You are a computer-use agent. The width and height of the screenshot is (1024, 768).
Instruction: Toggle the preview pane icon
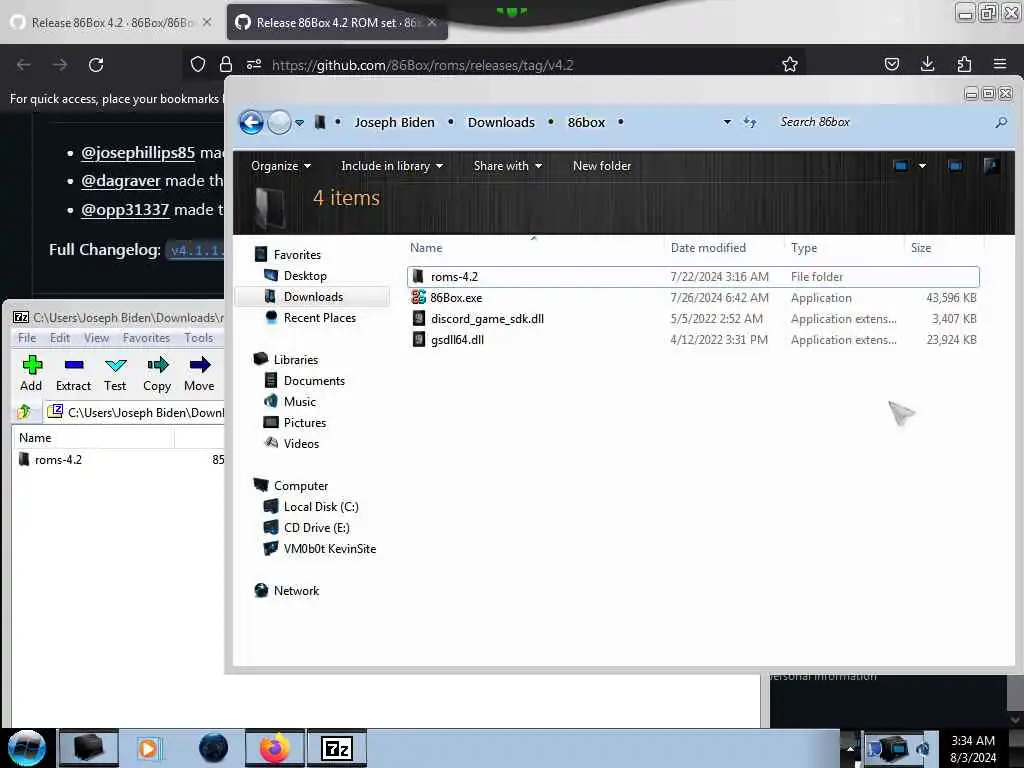pos(955,166)
